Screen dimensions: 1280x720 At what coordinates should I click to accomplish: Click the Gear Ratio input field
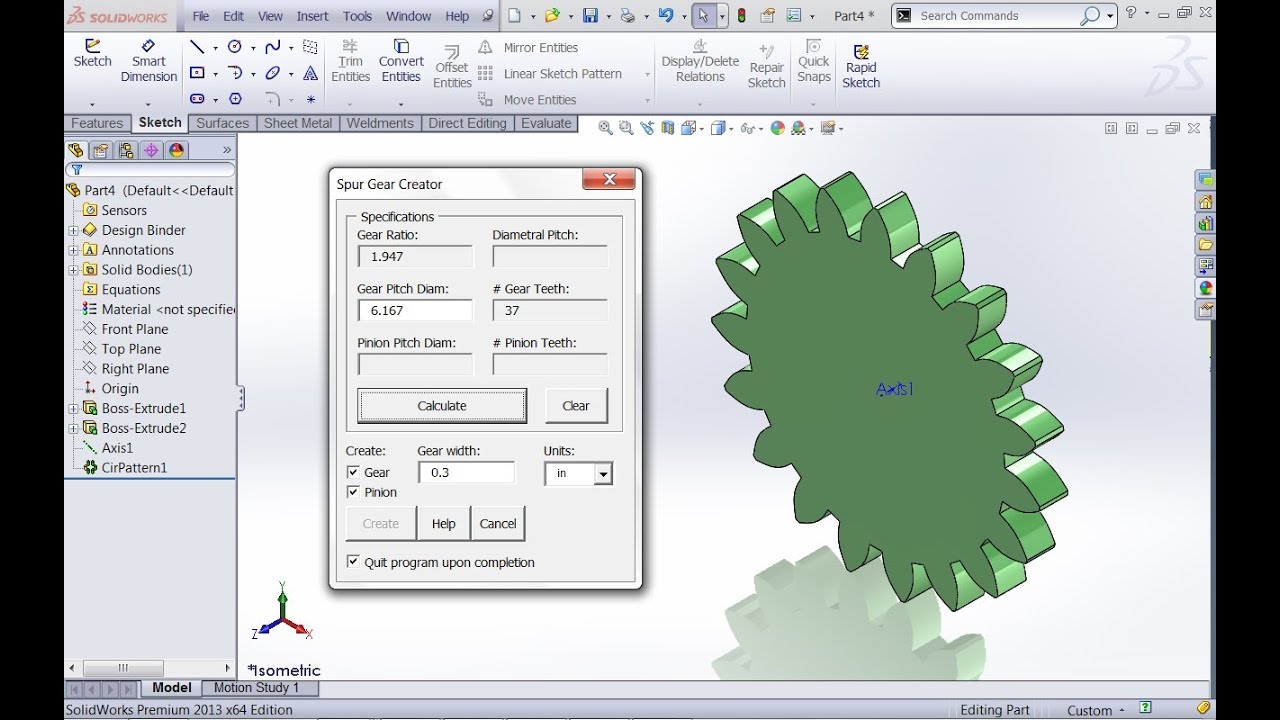click(x=415, y=257)
